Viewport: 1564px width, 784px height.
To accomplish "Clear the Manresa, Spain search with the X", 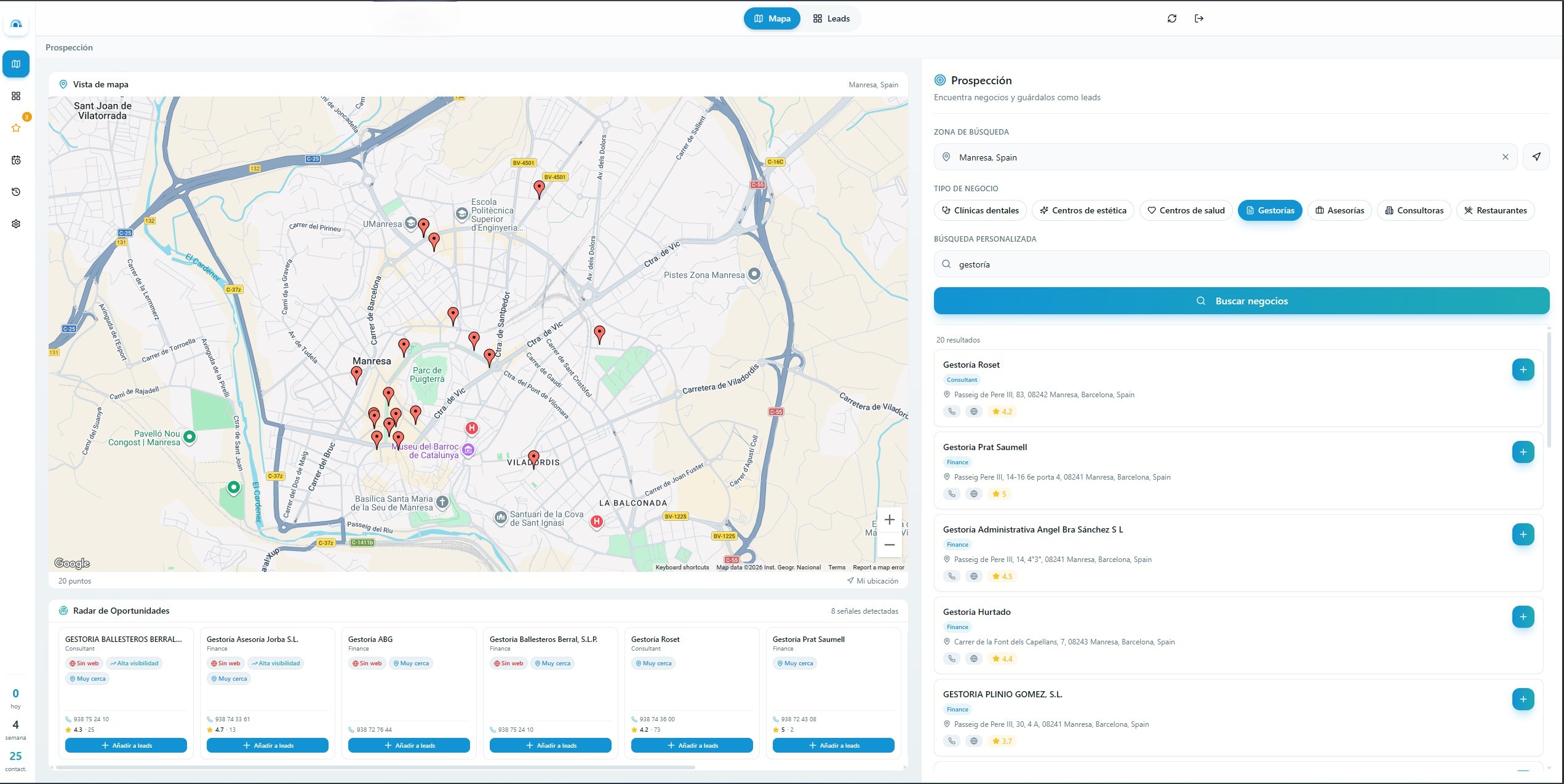I will (x=1506, y=157).
